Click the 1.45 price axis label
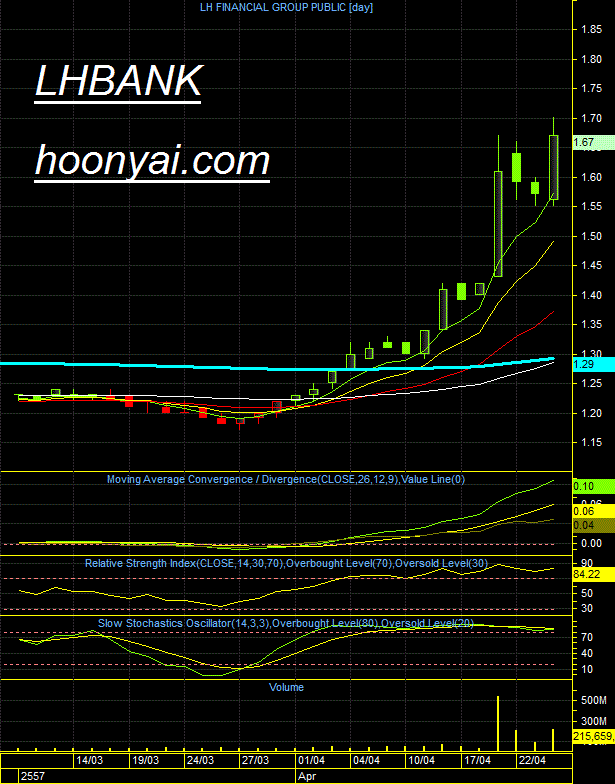The image size is (615, 784). [x=592, y=266]
